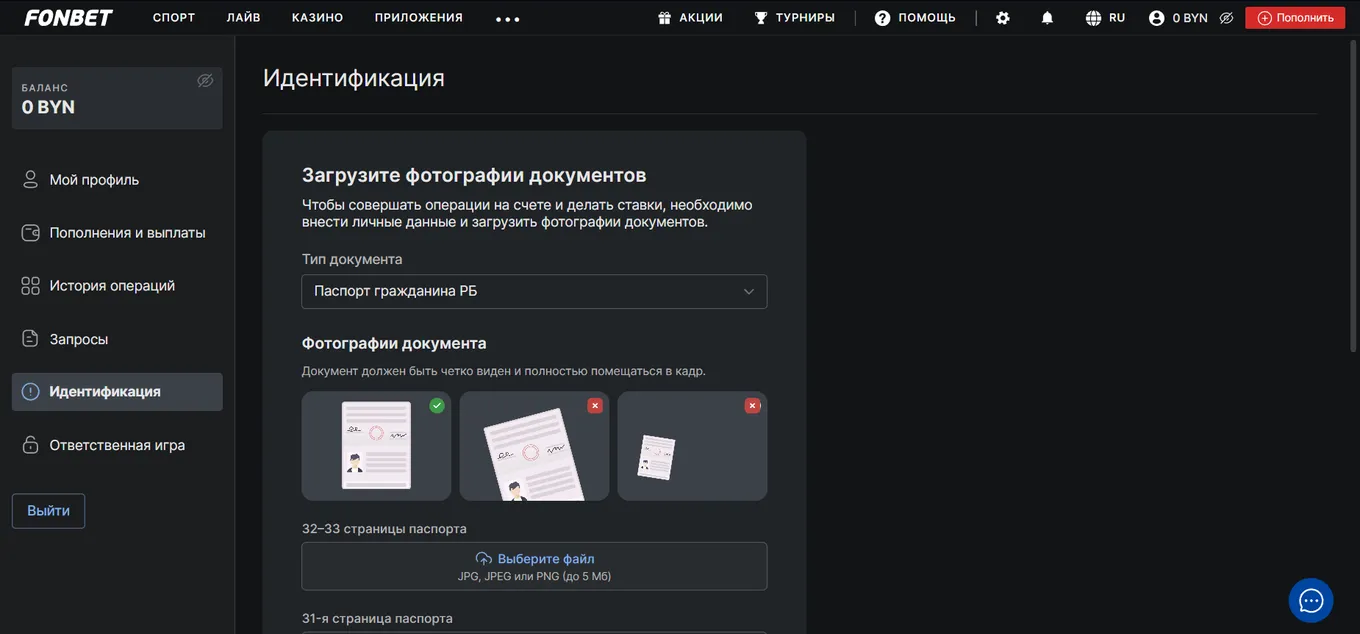This screenshot has height=634, width=1360.
Task: Click the 'Фотографии документа' heading
Action: (394, 343)
